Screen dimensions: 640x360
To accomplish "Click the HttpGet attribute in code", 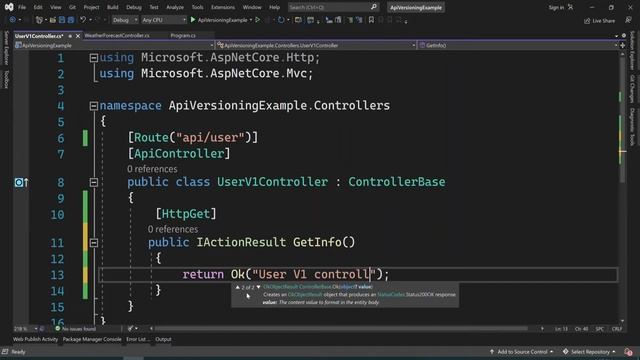I will pos(186,213).
